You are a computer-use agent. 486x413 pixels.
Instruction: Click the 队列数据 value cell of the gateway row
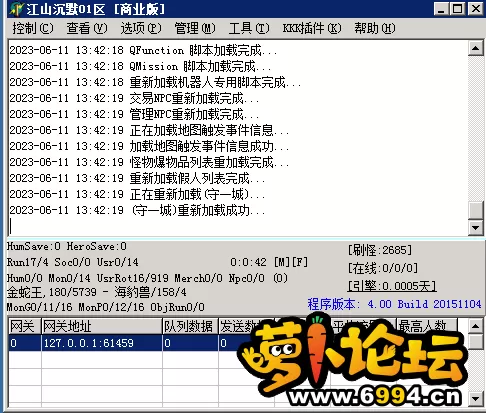190,343
